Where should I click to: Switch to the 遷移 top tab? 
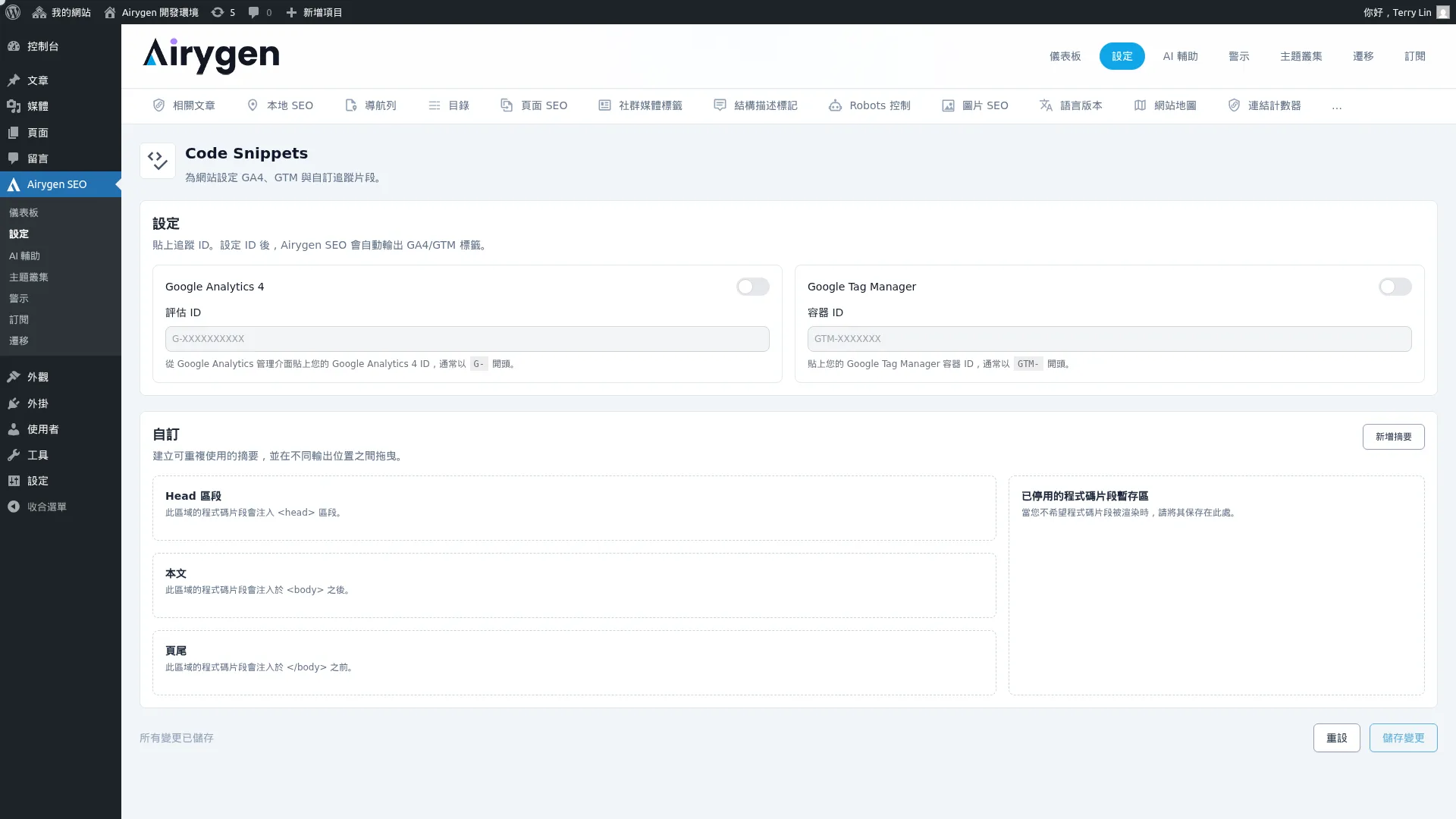point(1363,56)
